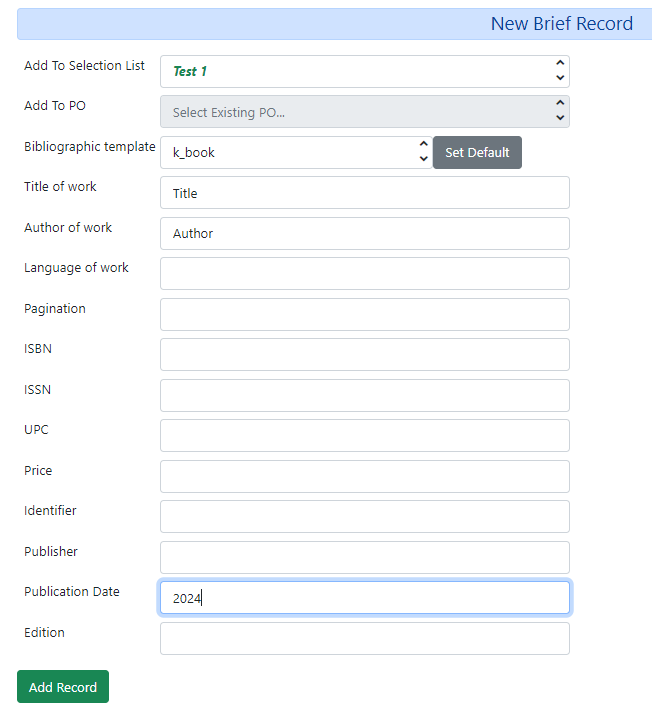Open the Add To Selection List dropdown
652x711 pixels.
tap(364, 71)
